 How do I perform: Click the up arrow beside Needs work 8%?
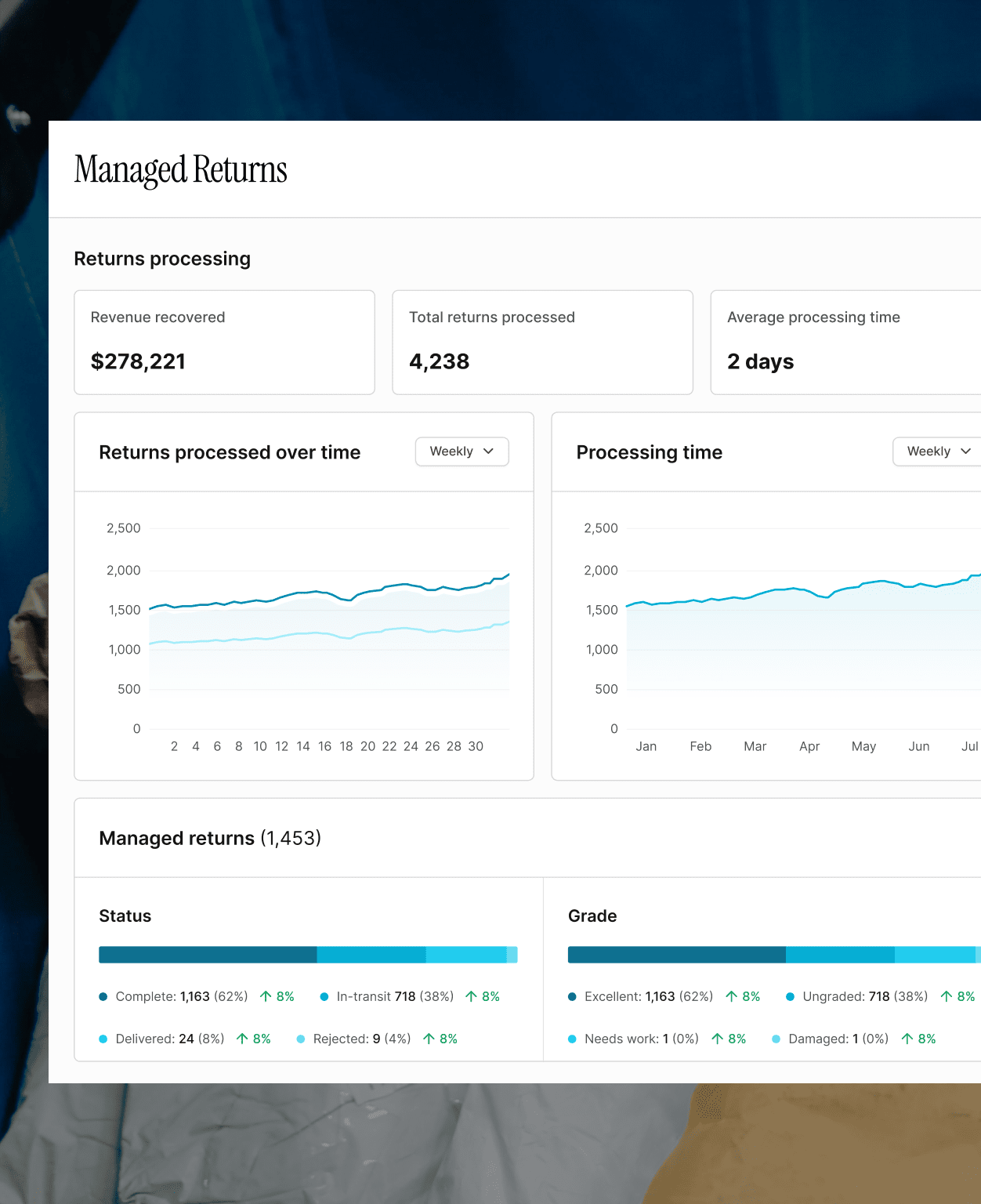(717, 1039)
